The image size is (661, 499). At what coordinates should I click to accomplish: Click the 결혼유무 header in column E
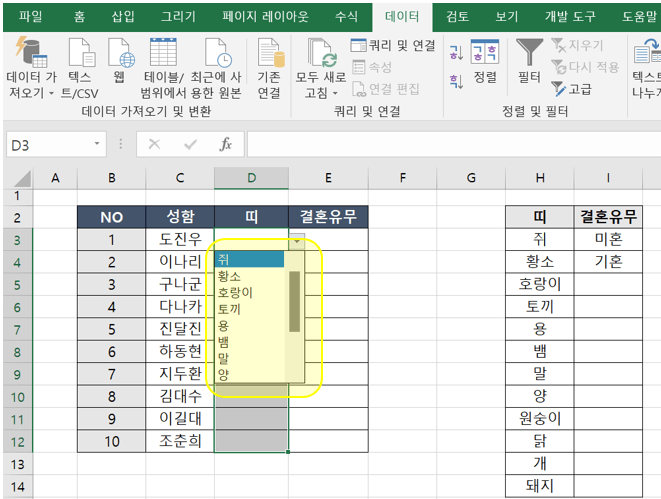point(328,217)
